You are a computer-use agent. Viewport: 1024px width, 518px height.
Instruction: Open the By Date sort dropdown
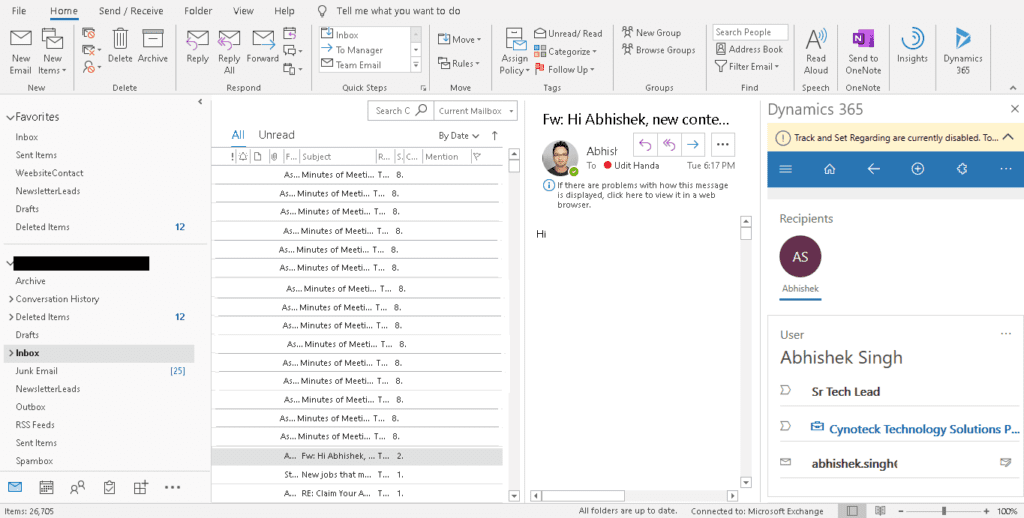[x=459, y=136]
